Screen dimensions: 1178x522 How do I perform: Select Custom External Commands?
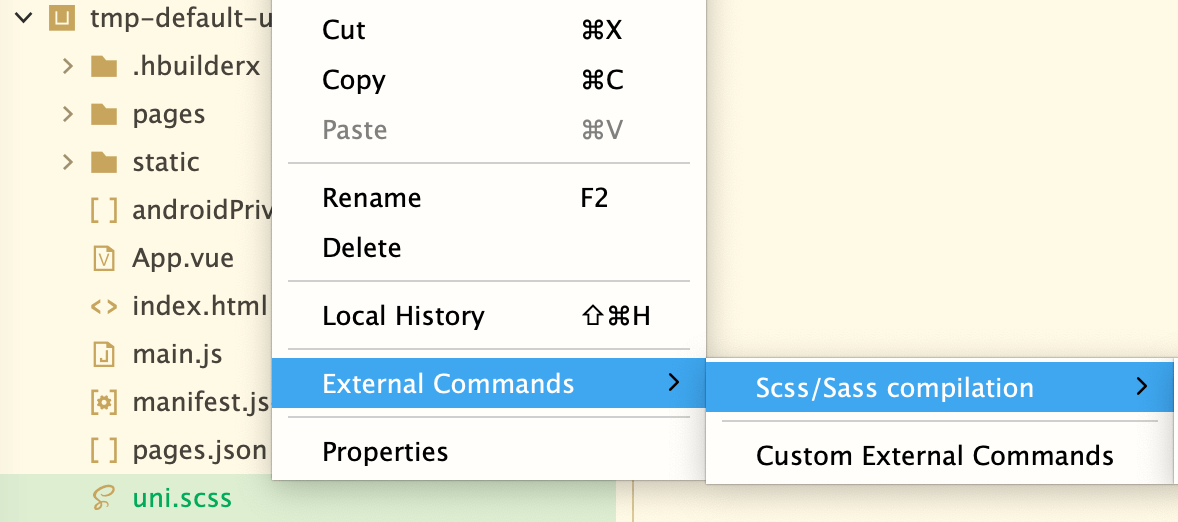click(x=934, y=456)
